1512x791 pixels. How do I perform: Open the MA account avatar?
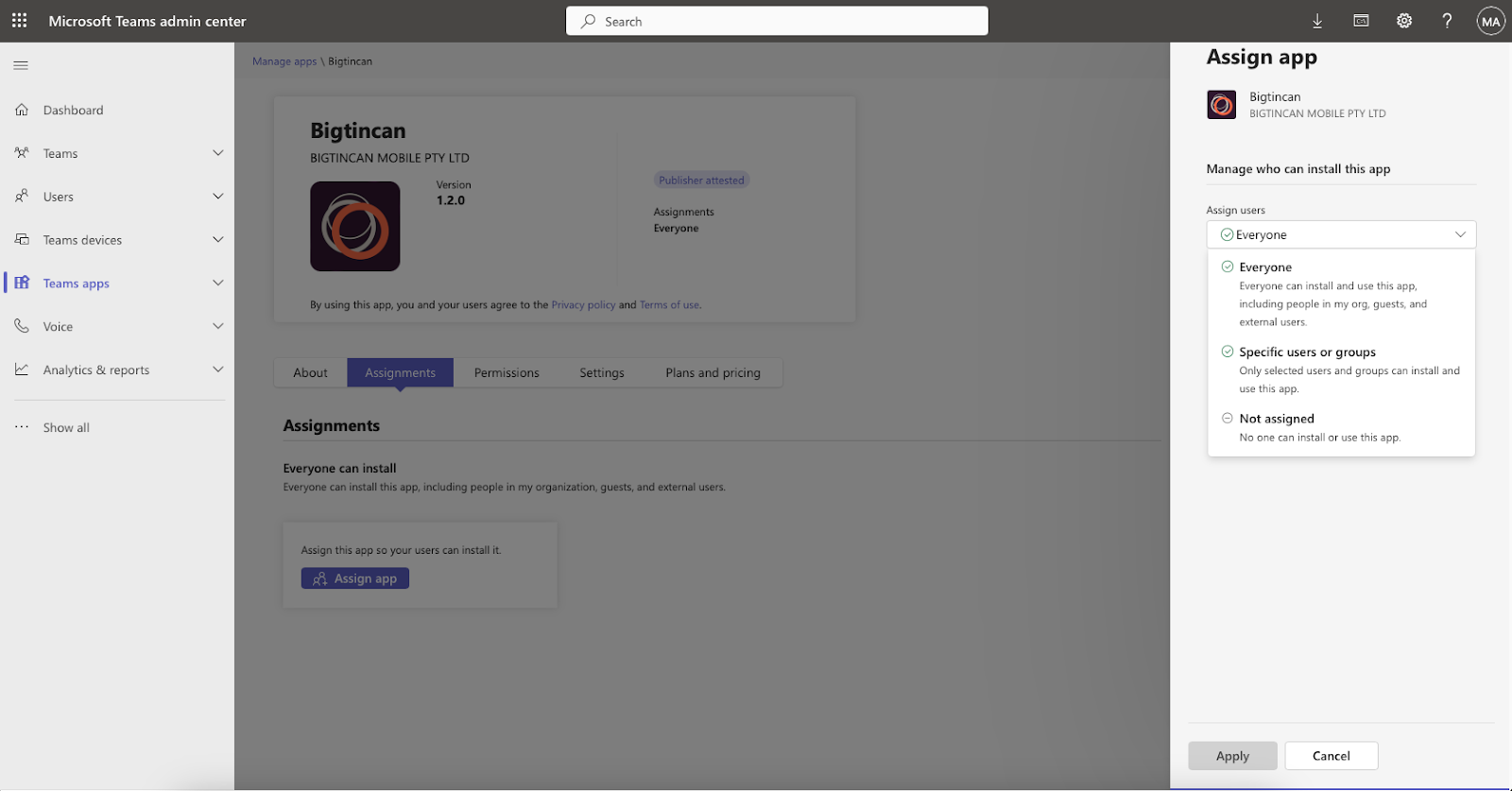point(1490,21)
